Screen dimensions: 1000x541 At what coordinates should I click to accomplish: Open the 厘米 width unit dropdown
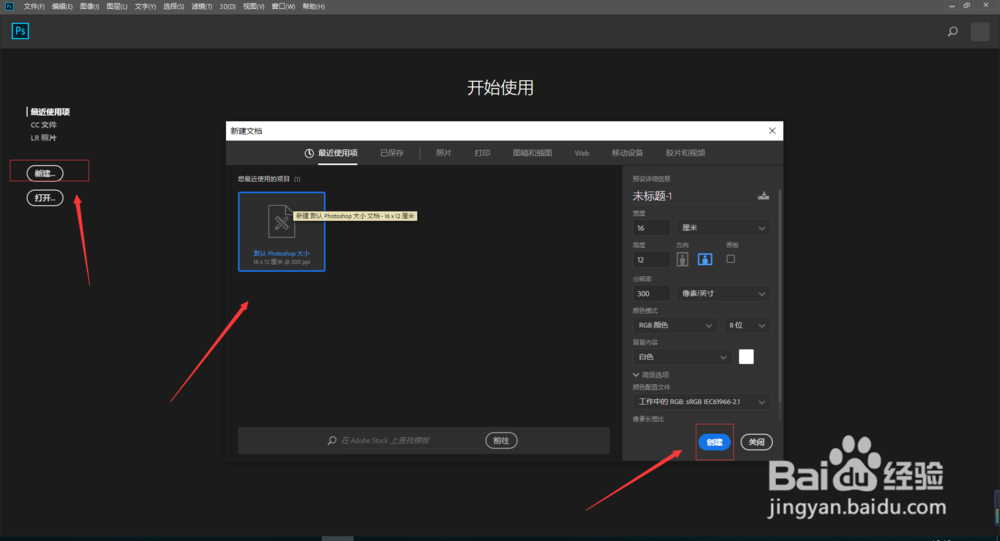723,228
